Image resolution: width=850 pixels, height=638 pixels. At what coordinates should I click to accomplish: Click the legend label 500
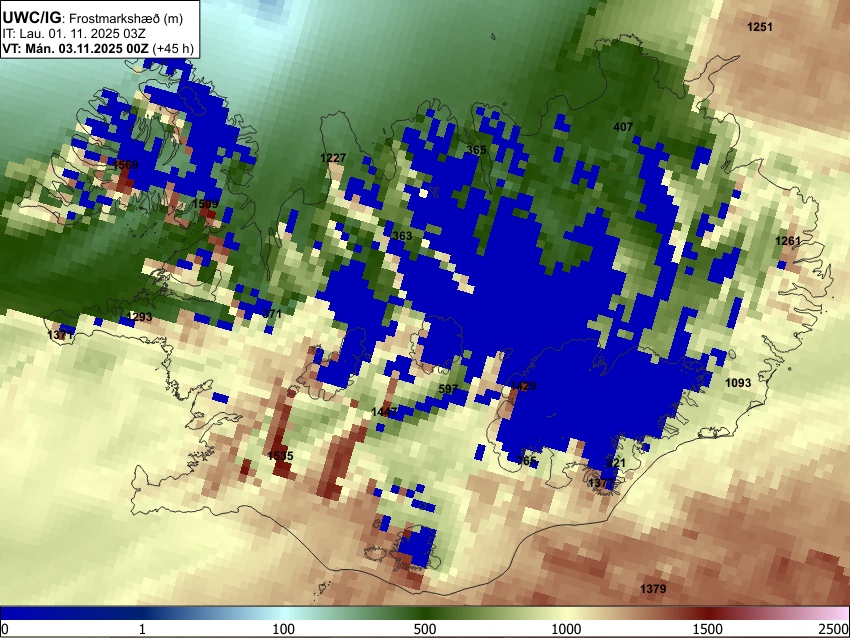[425, 629]
